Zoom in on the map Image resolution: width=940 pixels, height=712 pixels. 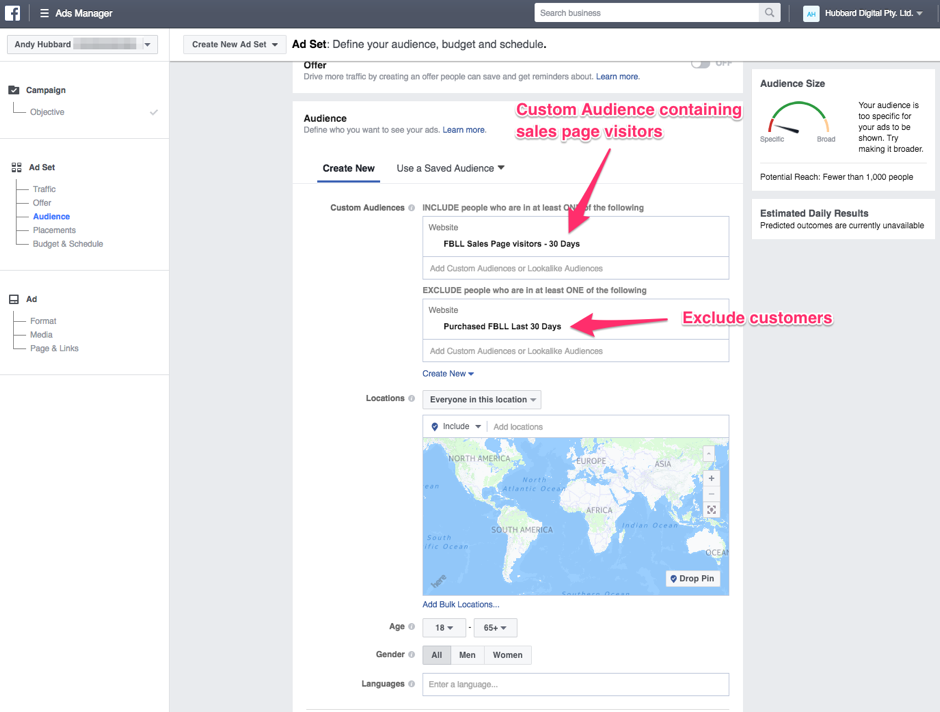point(711,478)
